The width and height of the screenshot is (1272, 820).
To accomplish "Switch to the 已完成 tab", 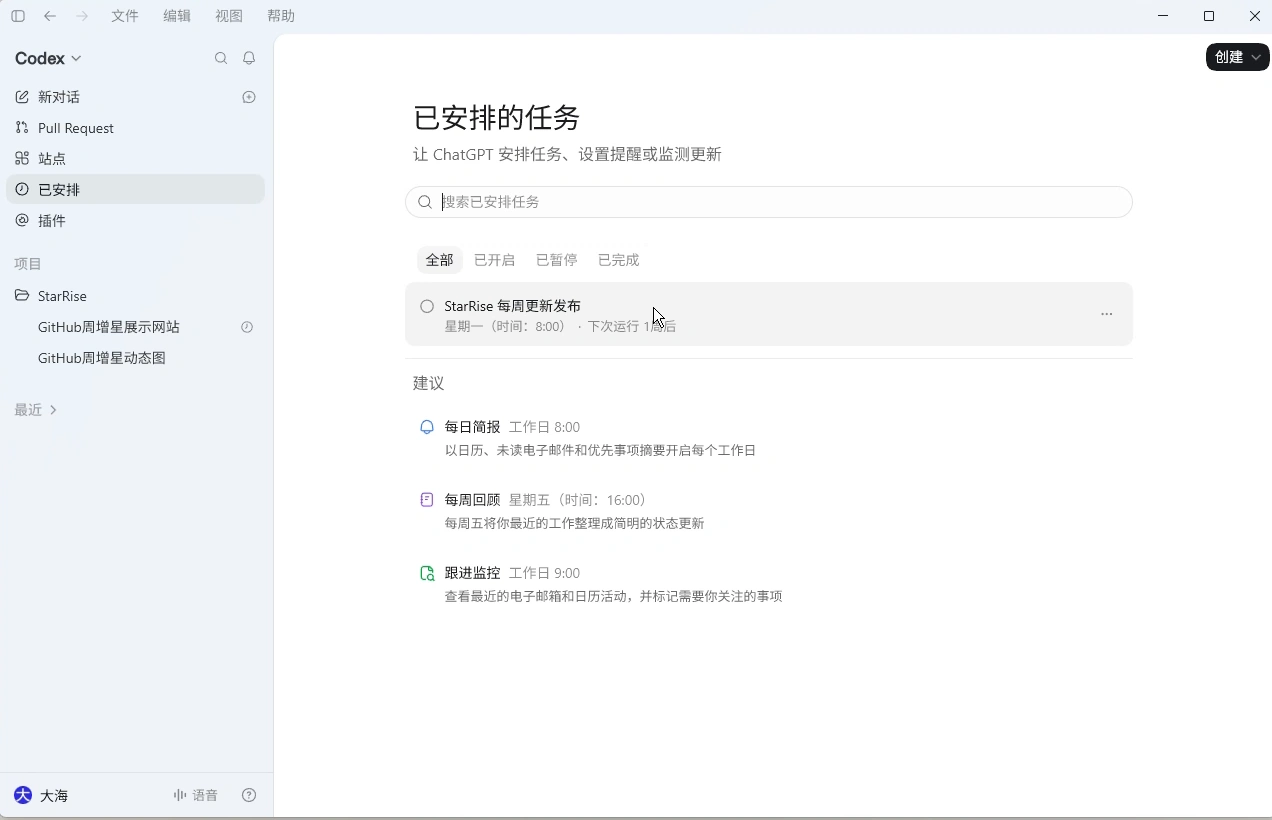I will [618, 260].
